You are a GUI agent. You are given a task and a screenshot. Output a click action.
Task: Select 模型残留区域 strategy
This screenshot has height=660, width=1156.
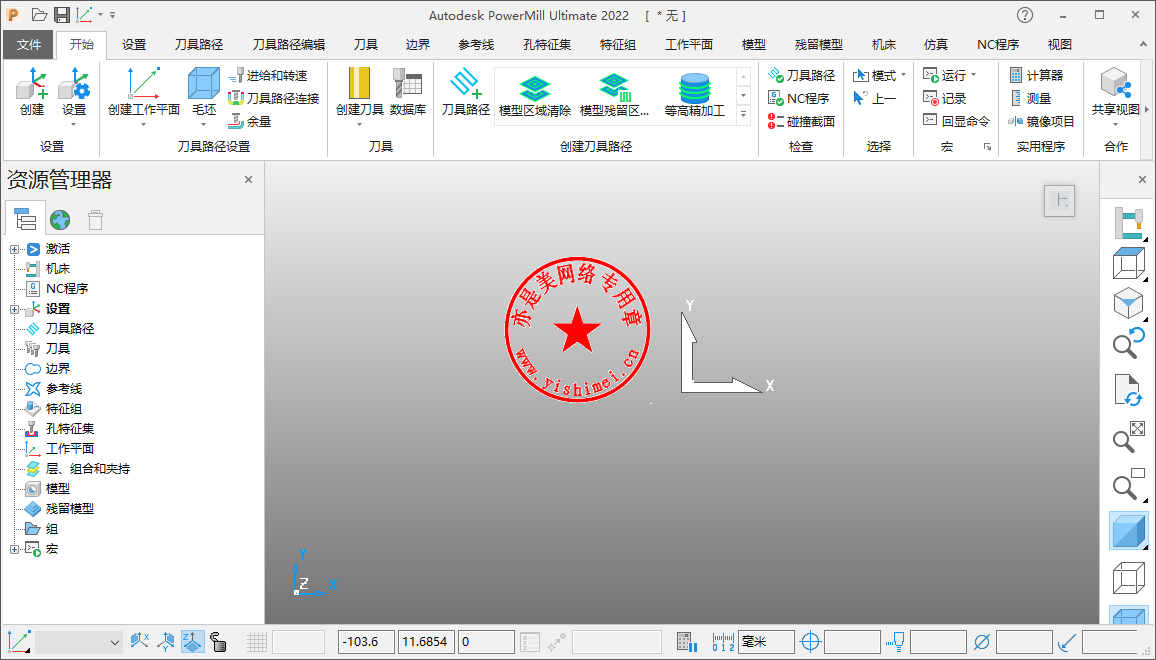tap(614, 96)
